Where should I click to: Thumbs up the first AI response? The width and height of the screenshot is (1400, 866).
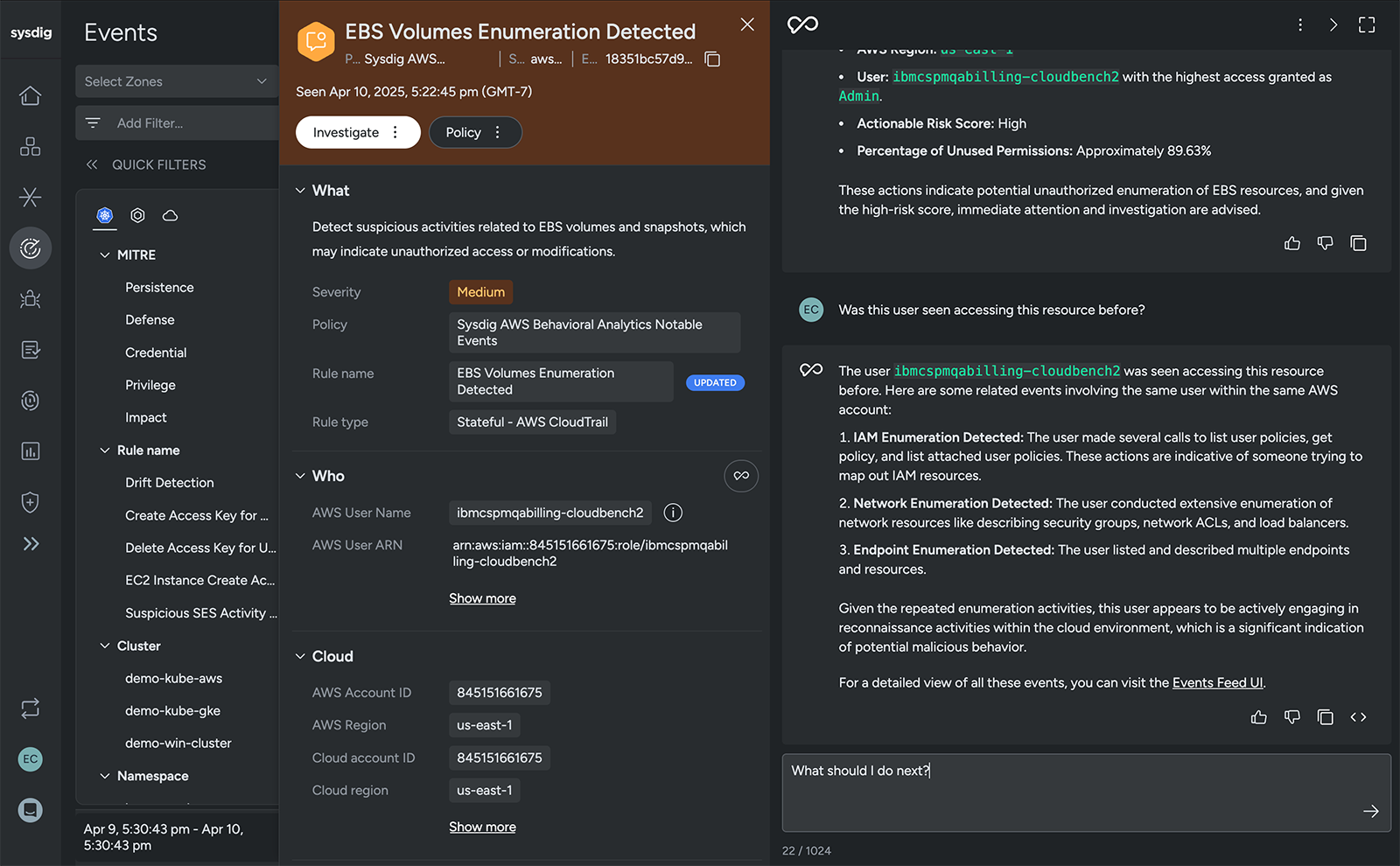coord(1292,243)
